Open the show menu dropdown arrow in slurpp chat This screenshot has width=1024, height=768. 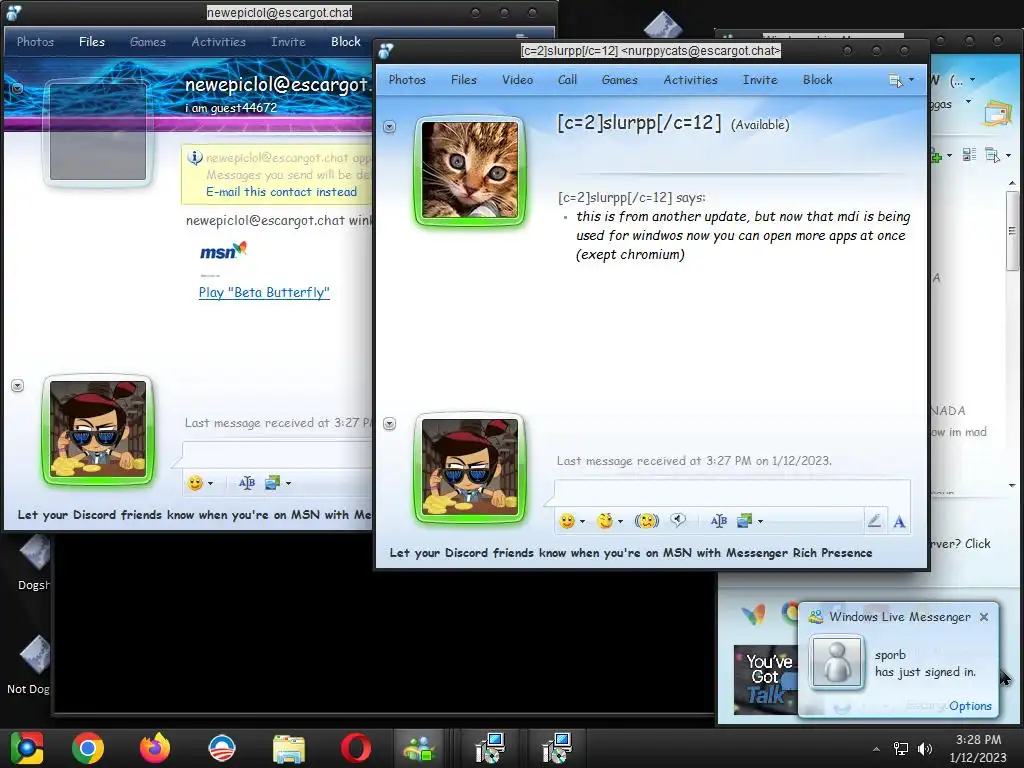pos(911,80)
